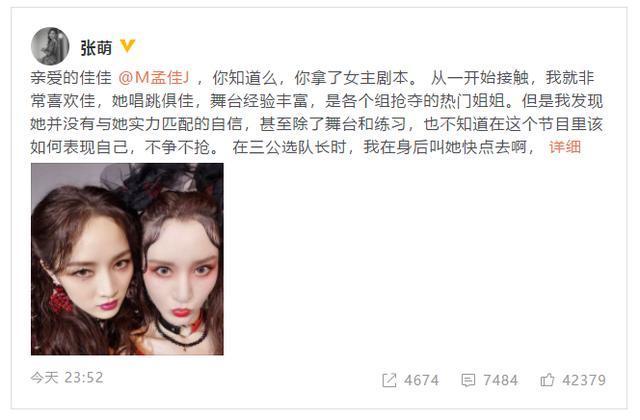Viewport: 640px width, 420px height.
Task: Expand the full post via 详细
Action: click(x=565, y=147)
